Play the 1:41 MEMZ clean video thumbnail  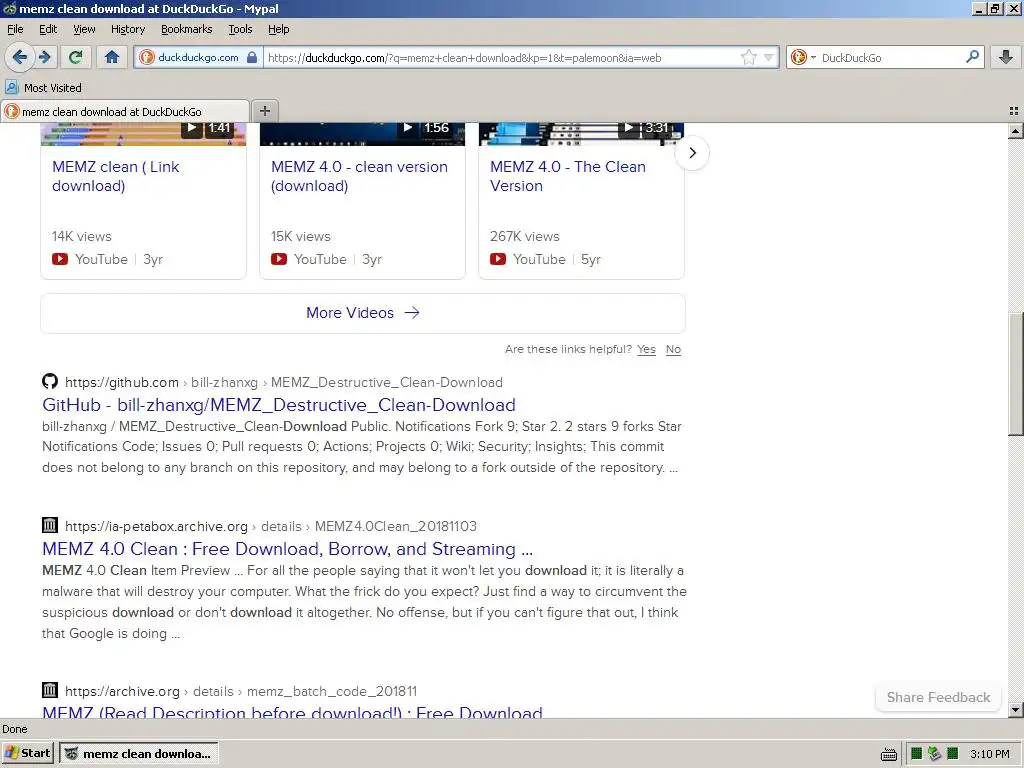click(143, 133)
